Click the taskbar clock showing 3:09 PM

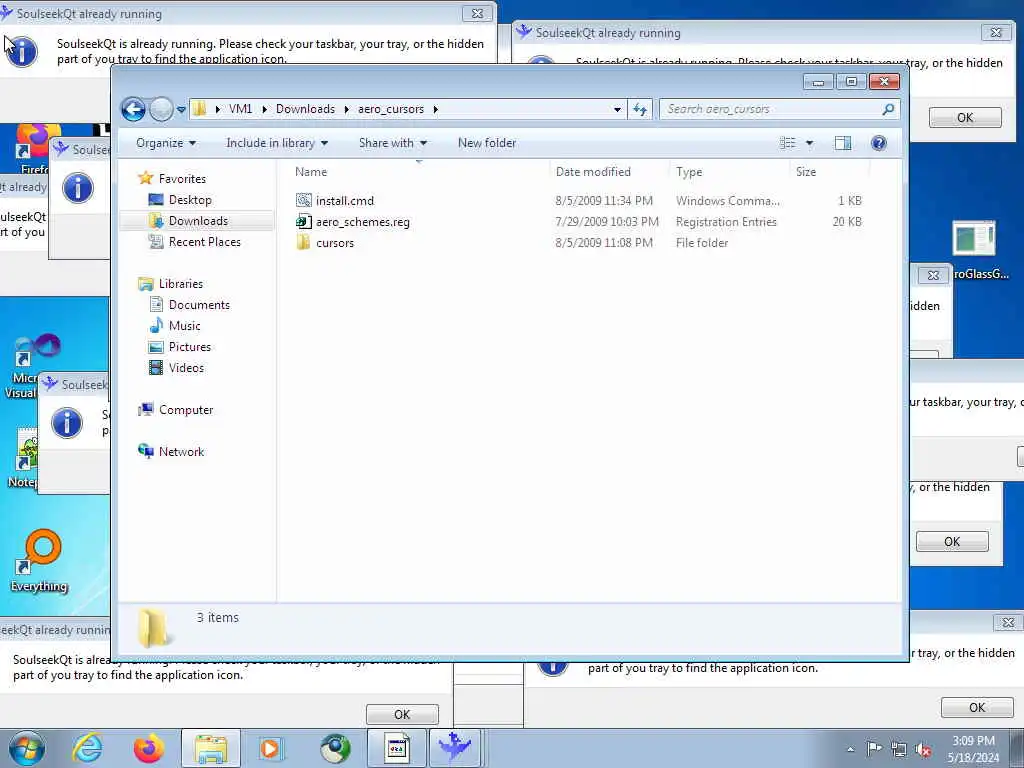(973, 749)
